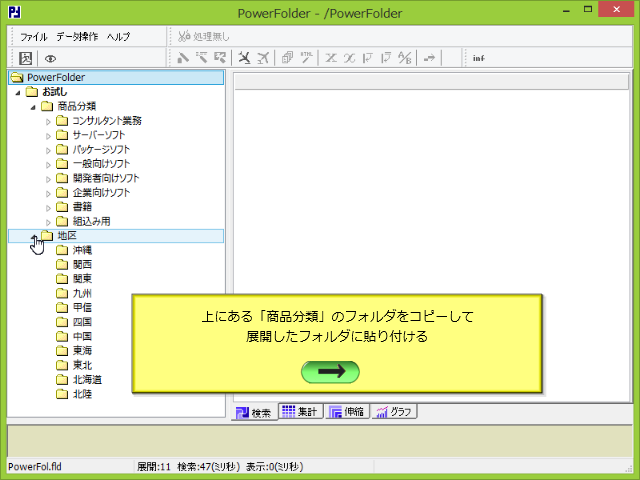
Task: Click the right arrow export icon
Action: [429, 58]
